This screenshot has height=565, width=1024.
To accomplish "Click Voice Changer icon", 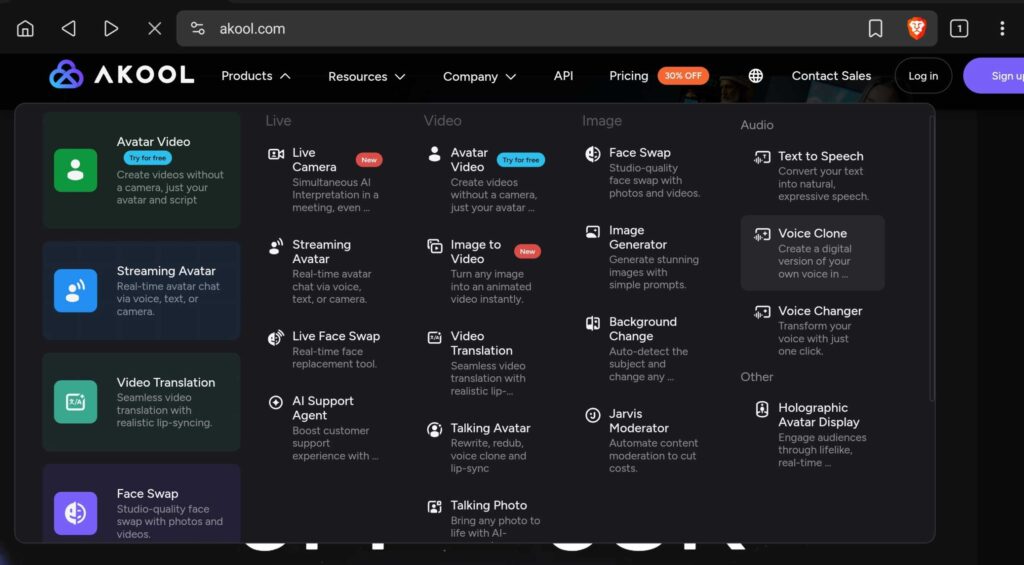I will (762, 312).
